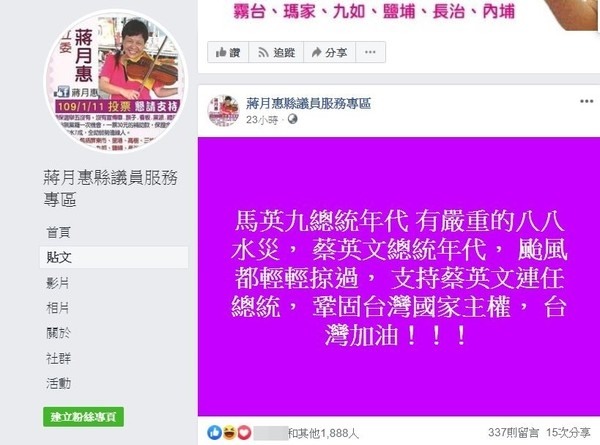Viewport: 600px width, 445px height.
Task: Open the three-dots page options menu beside 分享
Action: 370,52
